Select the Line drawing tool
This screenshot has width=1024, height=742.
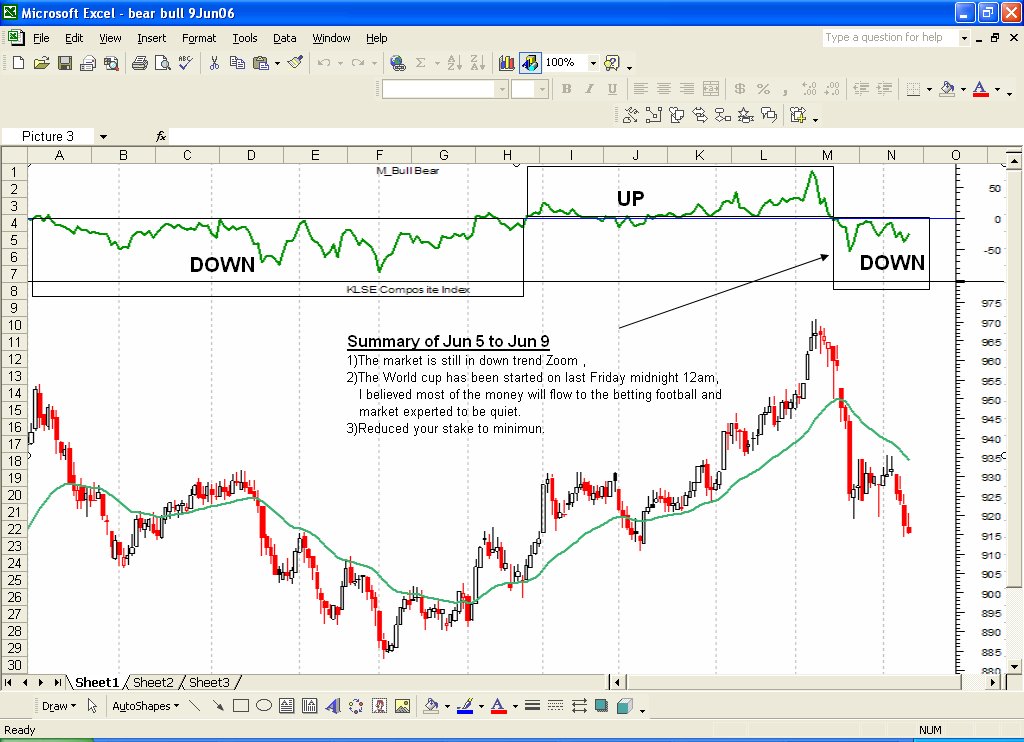pos(195,705)
